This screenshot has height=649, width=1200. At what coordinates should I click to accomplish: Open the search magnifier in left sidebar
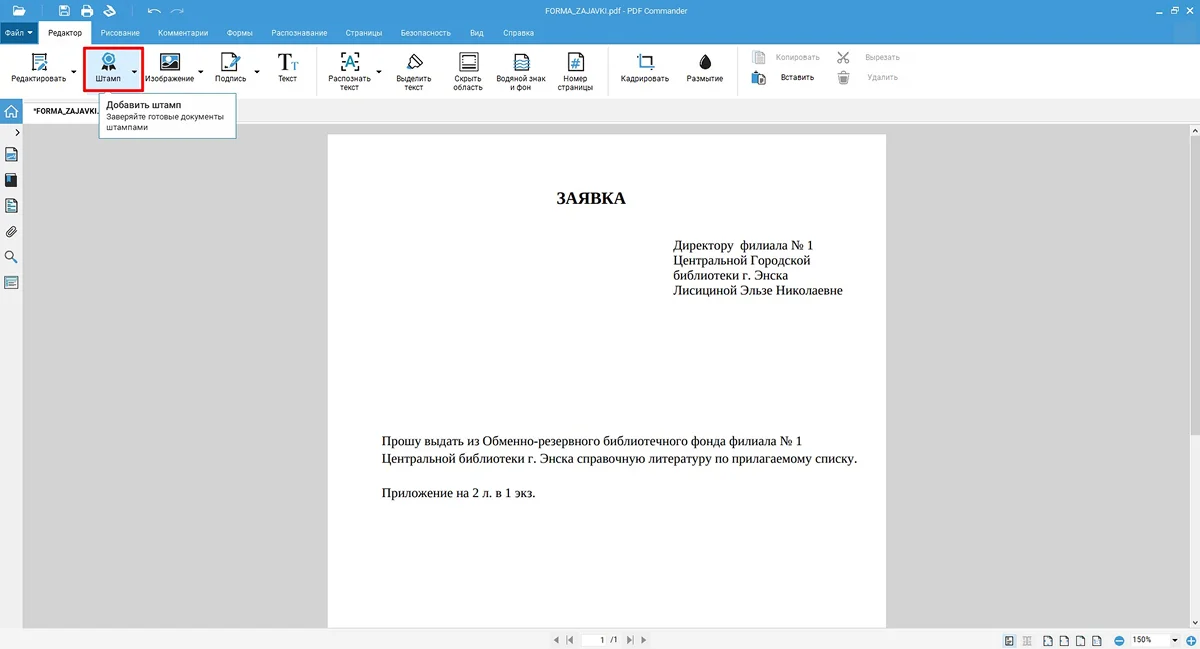pos(12,257)
